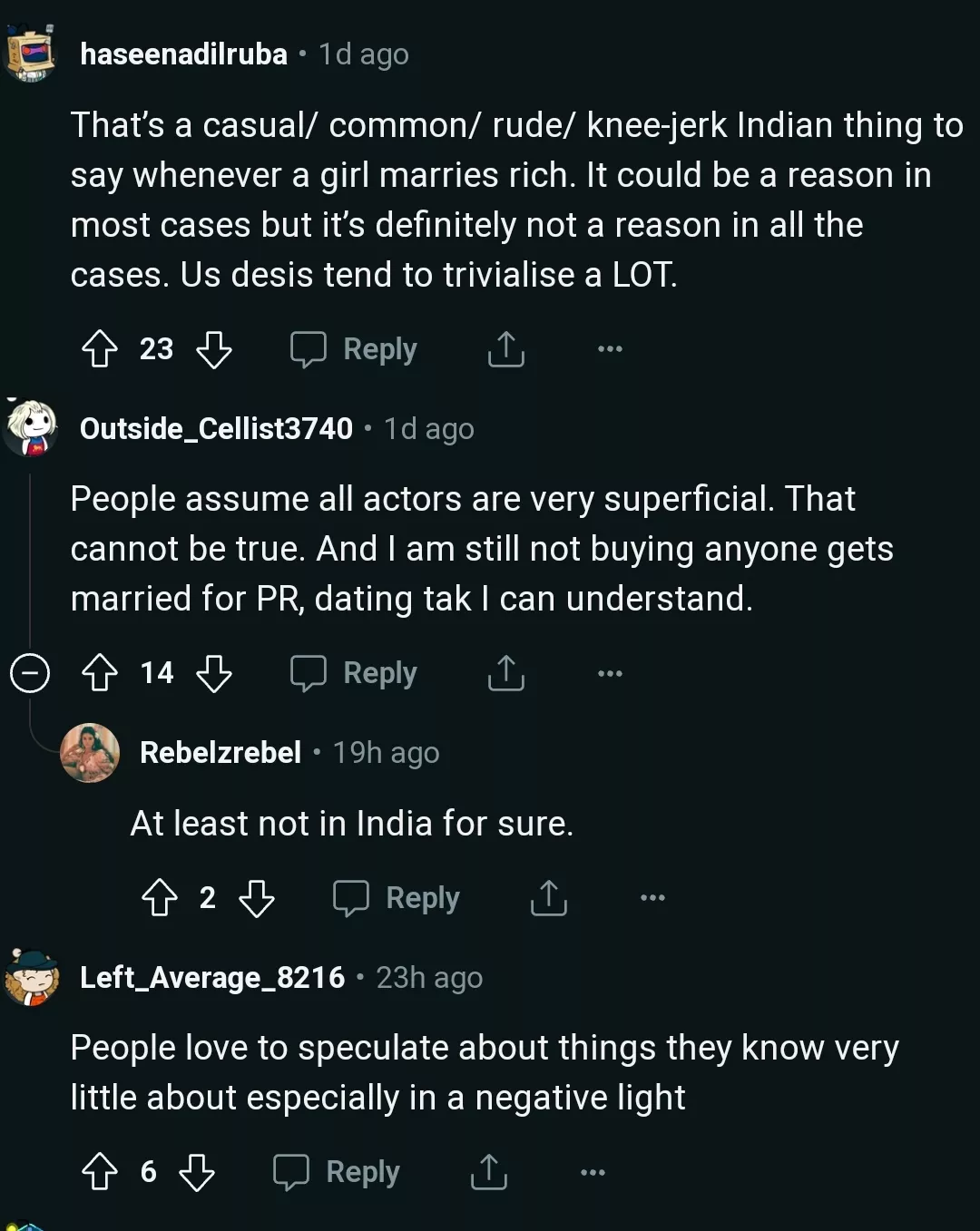The image size is (980, 1231).
Task: Upvote Outside_Cellist3740's comment
Action: click(100, 673)
